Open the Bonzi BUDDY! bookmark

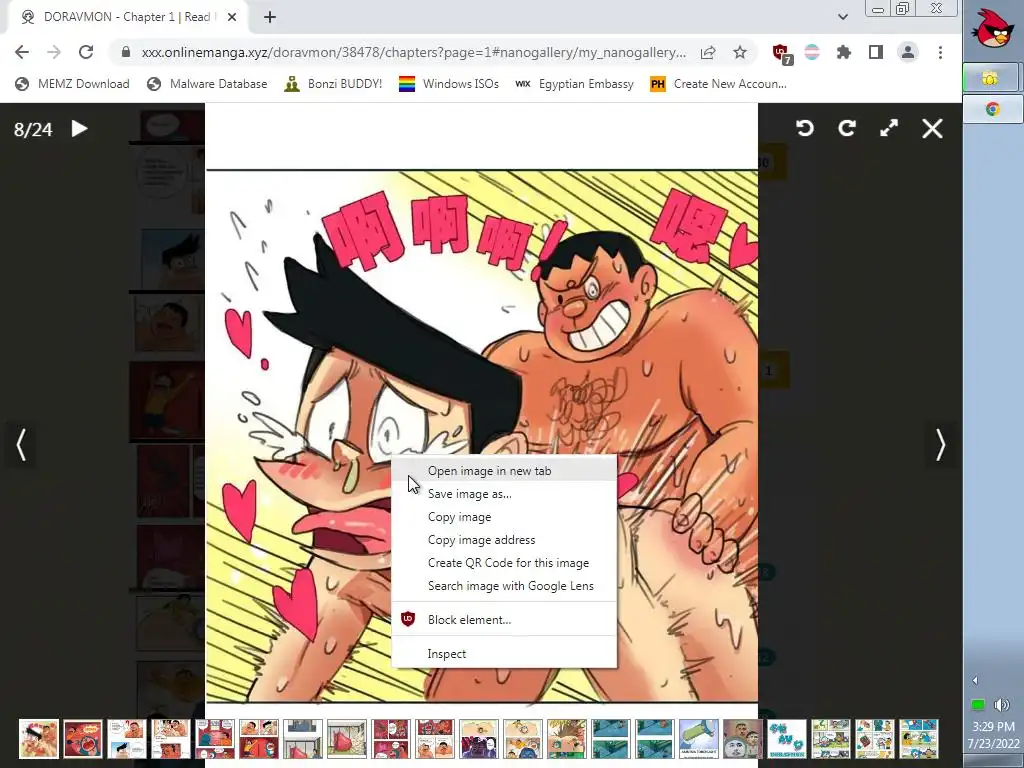click(x=333, y=84)
